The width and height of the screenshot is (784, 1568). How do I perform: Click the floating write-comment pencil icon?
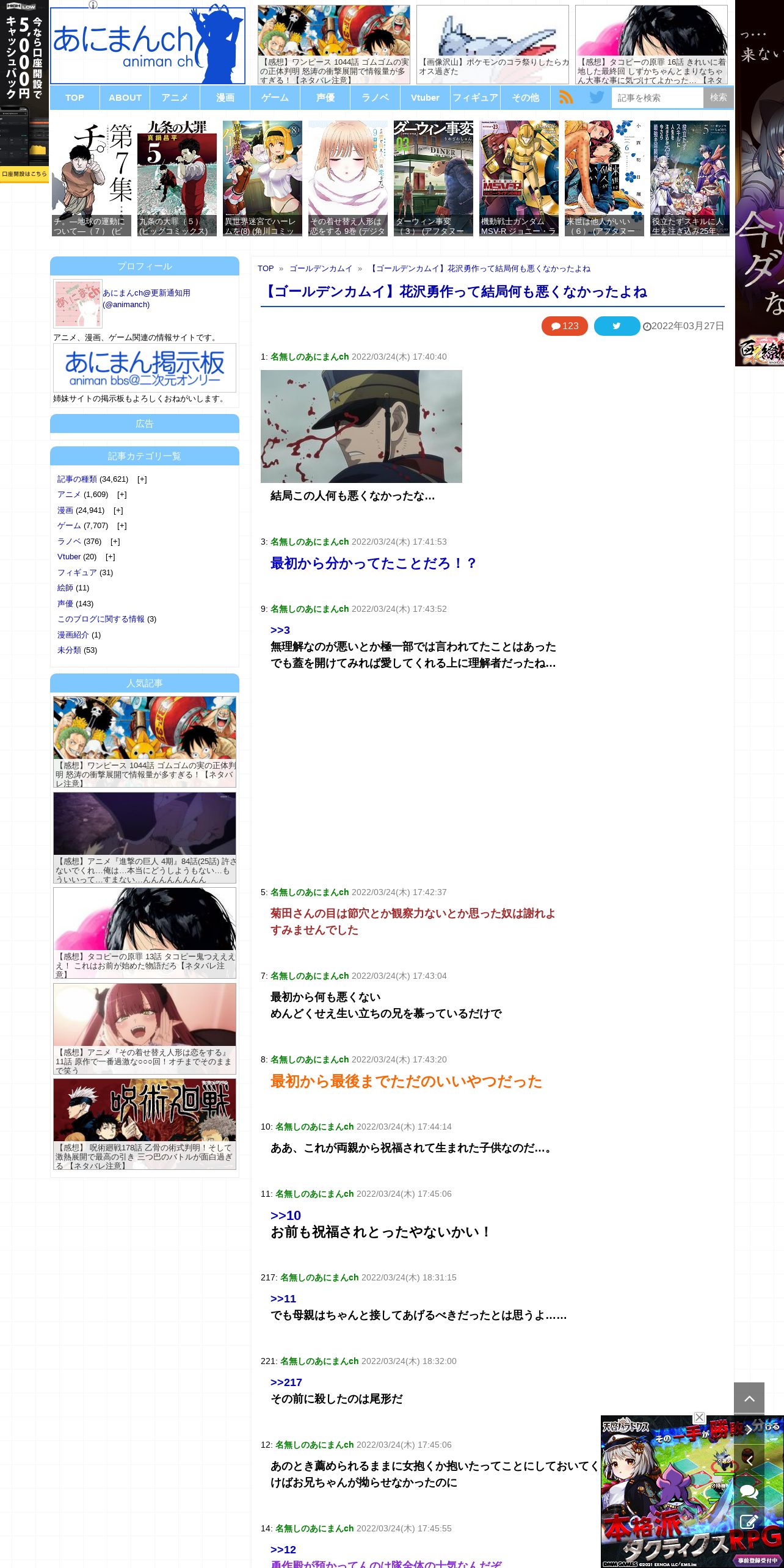749,1522
